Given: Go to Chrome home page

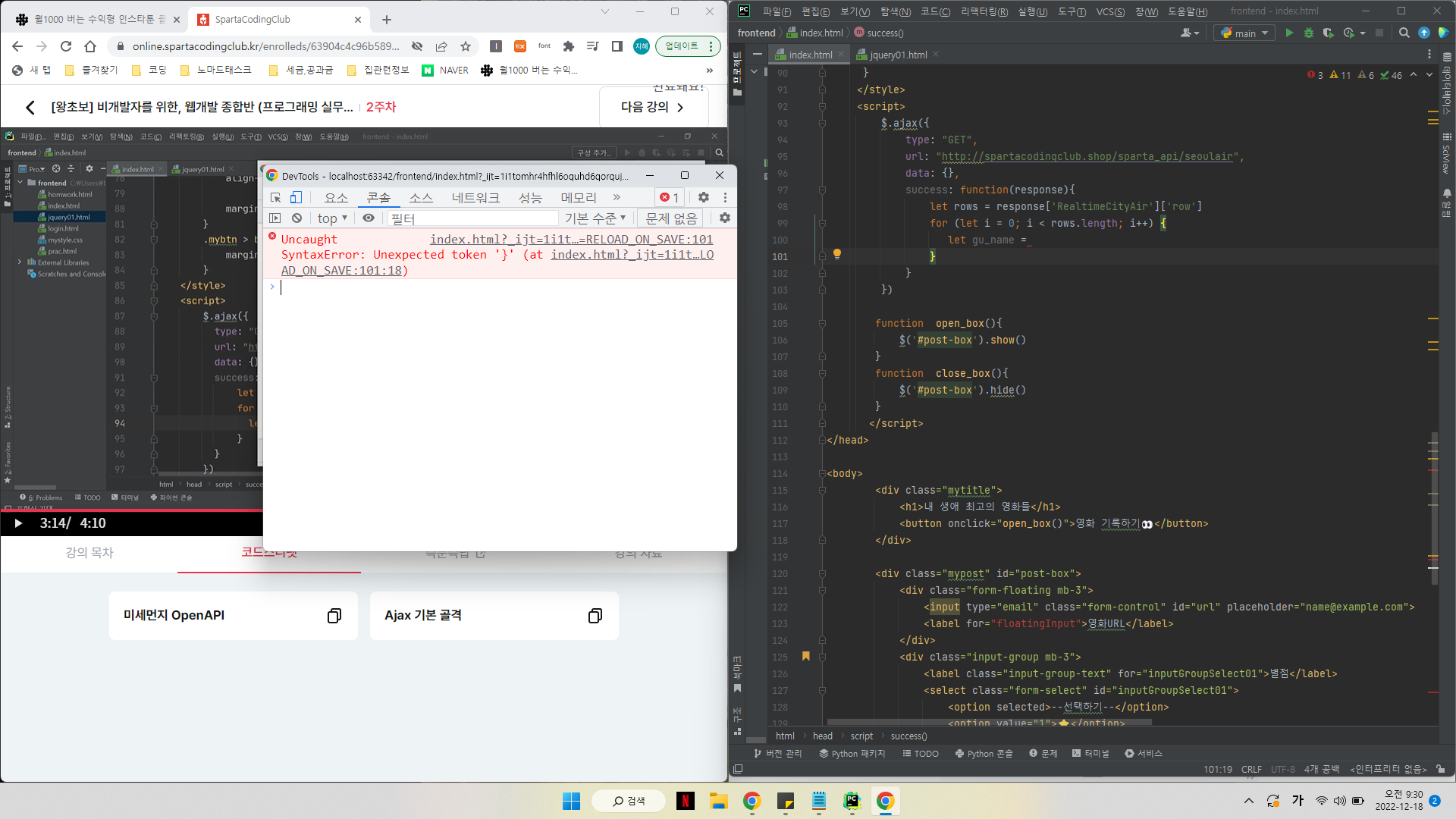Looking at the screenshot, I should tap(90, 46).
